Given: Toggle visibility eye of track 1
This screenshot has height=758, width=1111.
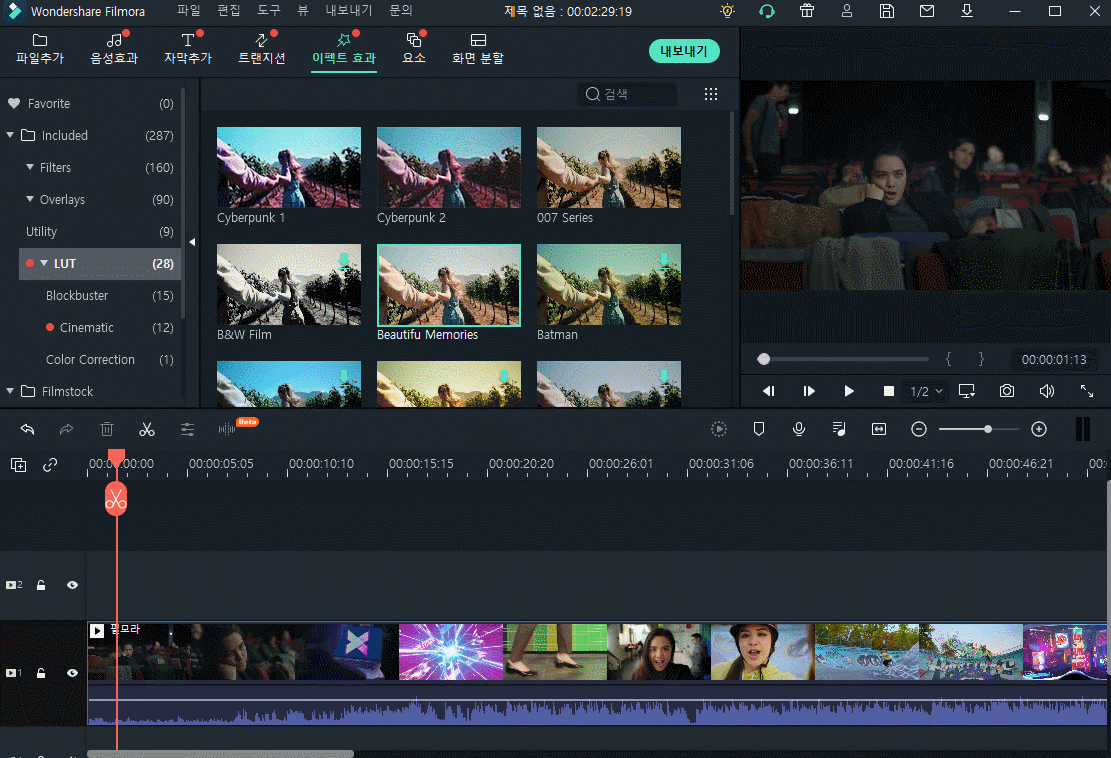Looking at the screenshot, I should point(72,673).
